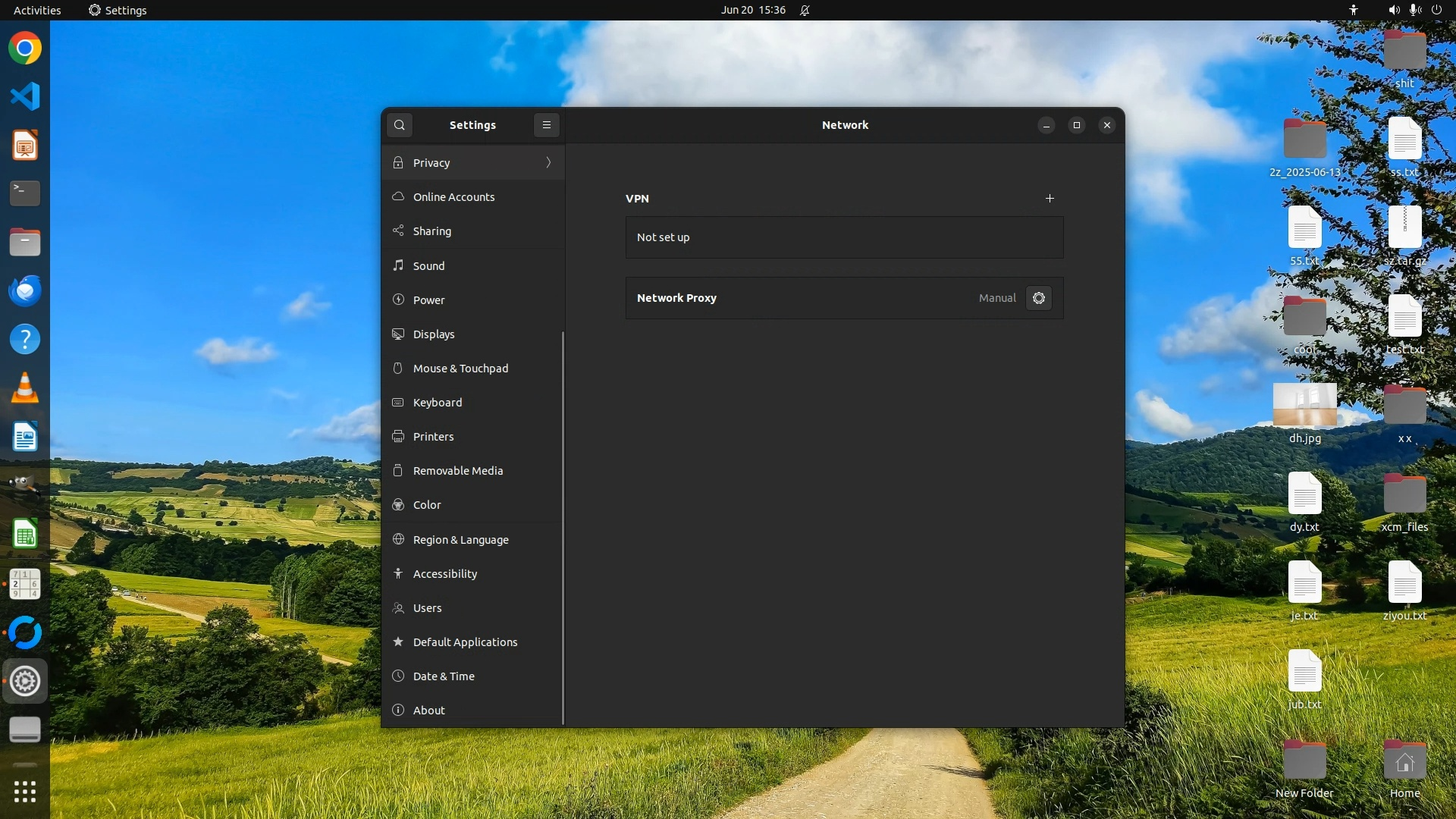Open Region & Language settings
The width and height of the screenshot is (1456, 819).
(x=460, y=540)
